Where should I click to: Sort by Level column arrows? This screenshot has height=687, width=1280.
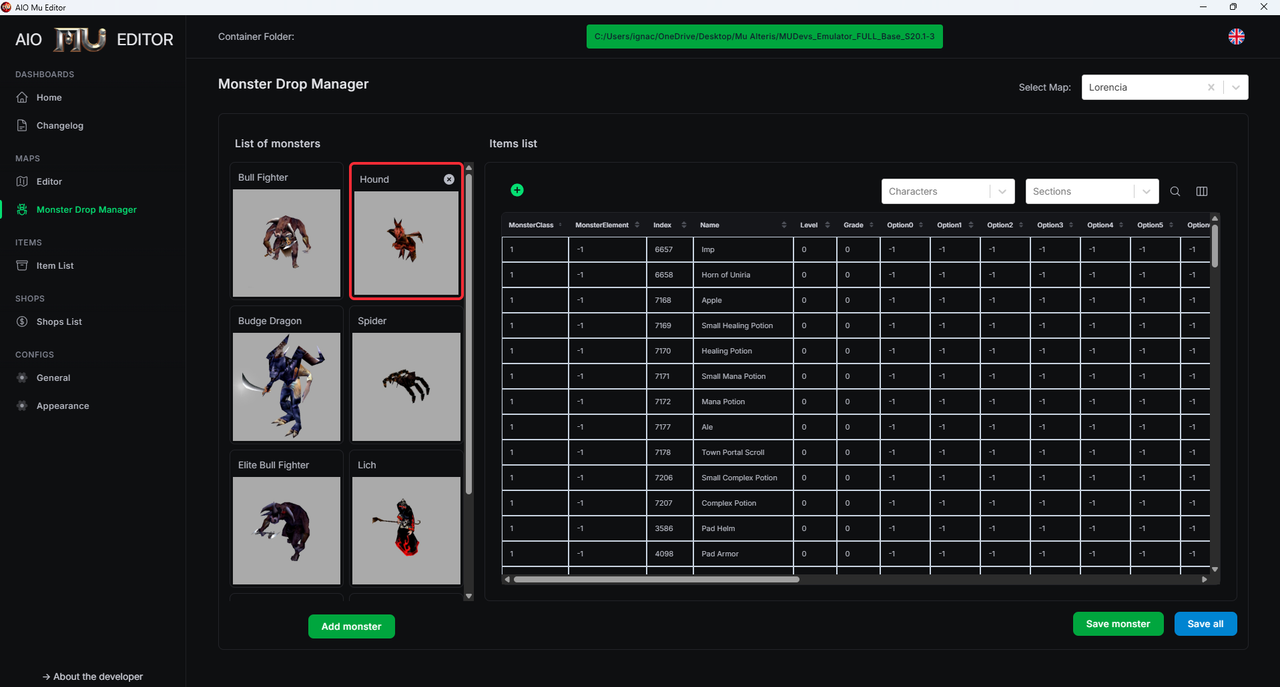point(827,225)
